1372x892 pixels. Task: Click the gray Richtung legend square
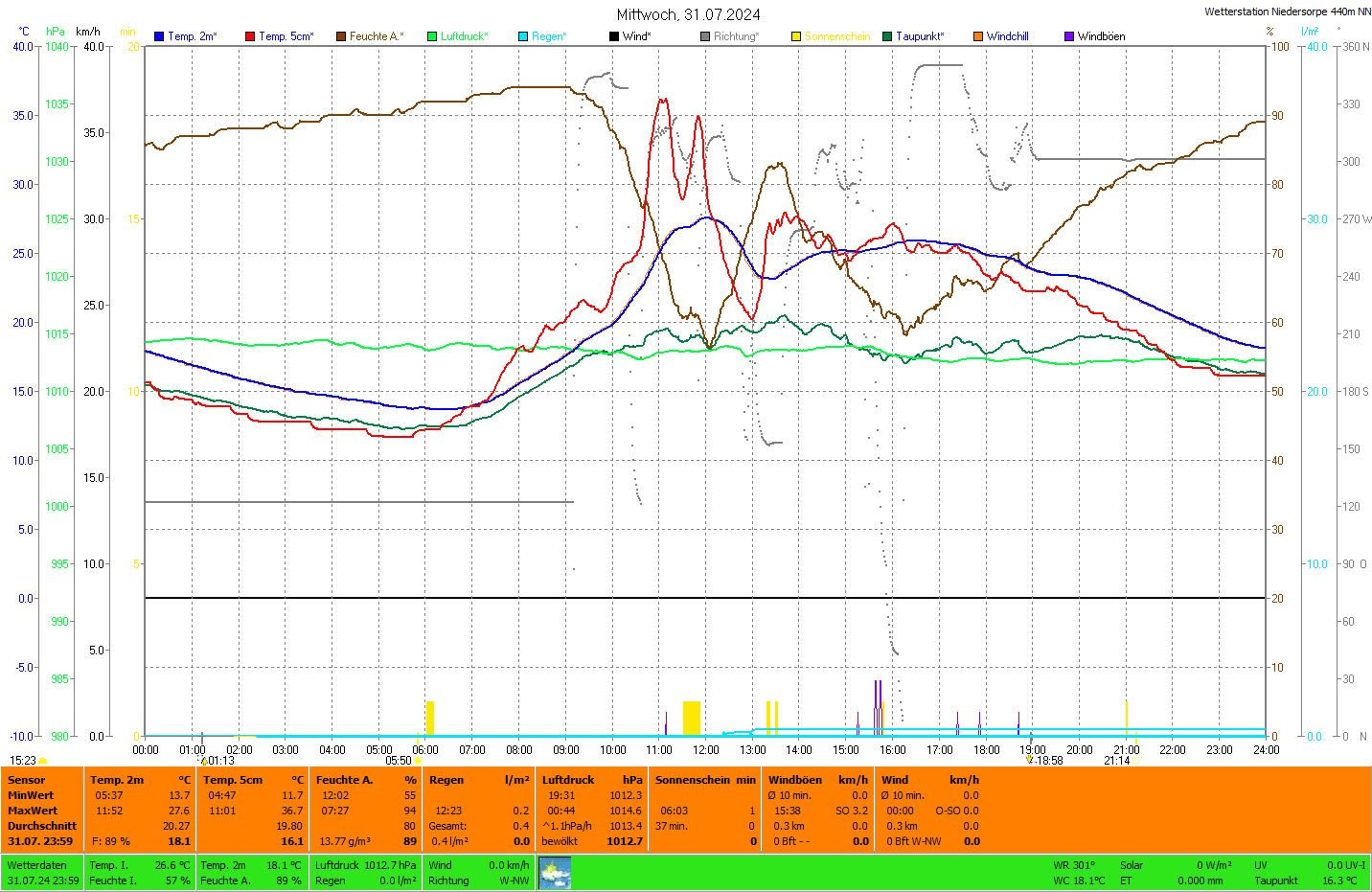705,36
